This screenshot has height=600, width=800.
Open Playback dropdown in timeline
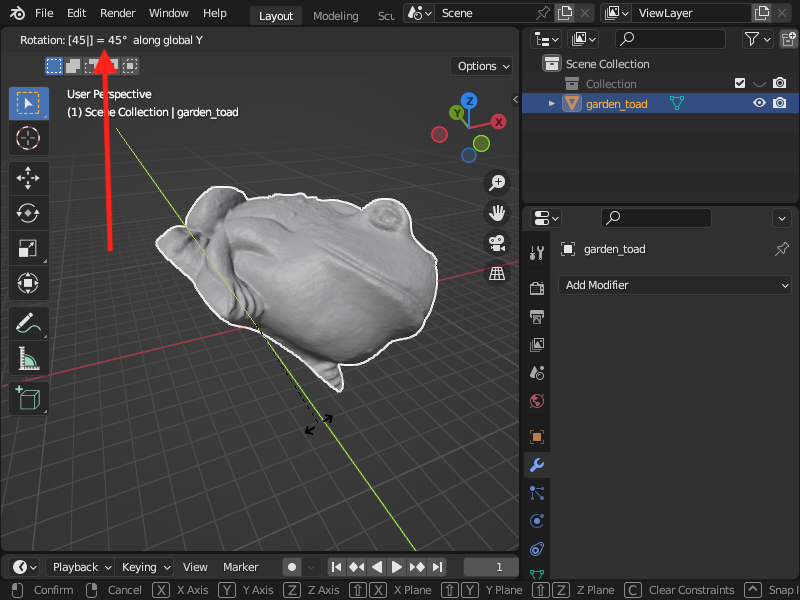click(80, 567)
